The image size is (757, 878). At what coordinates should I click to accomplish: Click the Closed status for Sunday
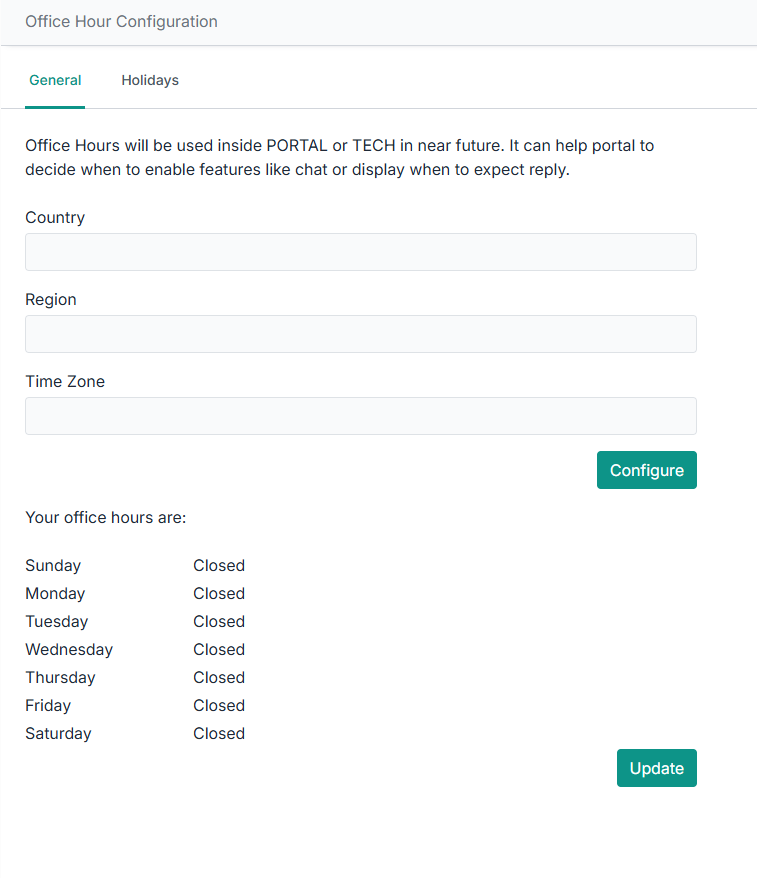(219, 566)
